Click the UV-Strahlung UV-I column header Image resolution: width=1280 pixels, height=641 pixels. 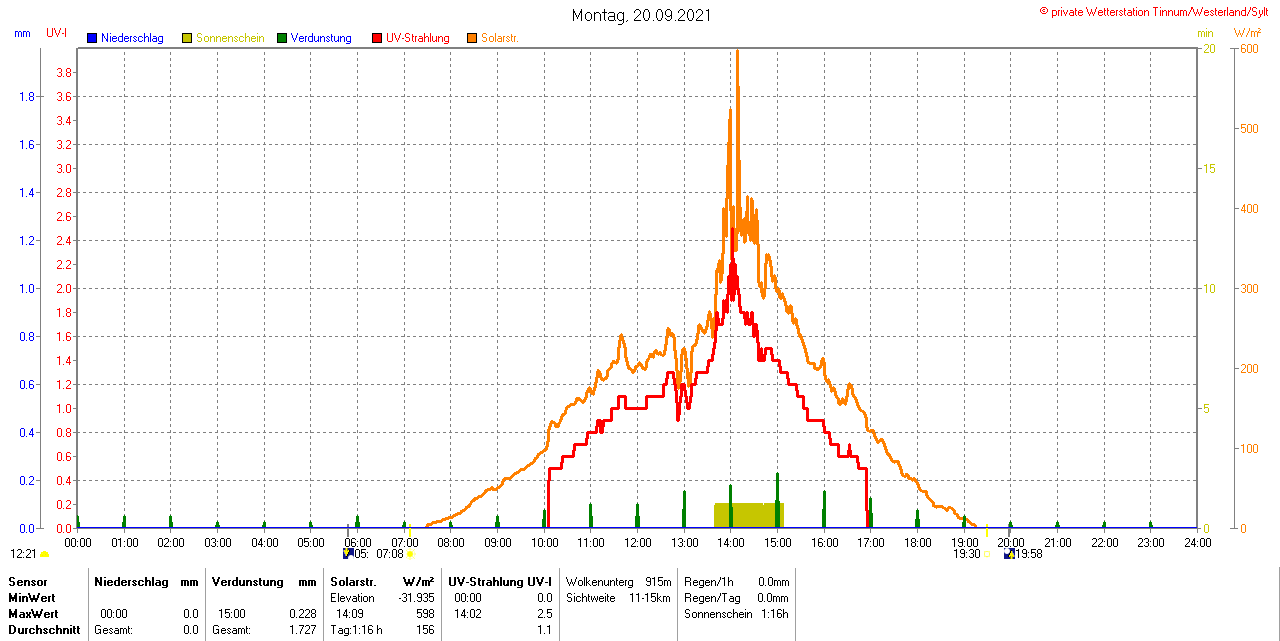500,582
